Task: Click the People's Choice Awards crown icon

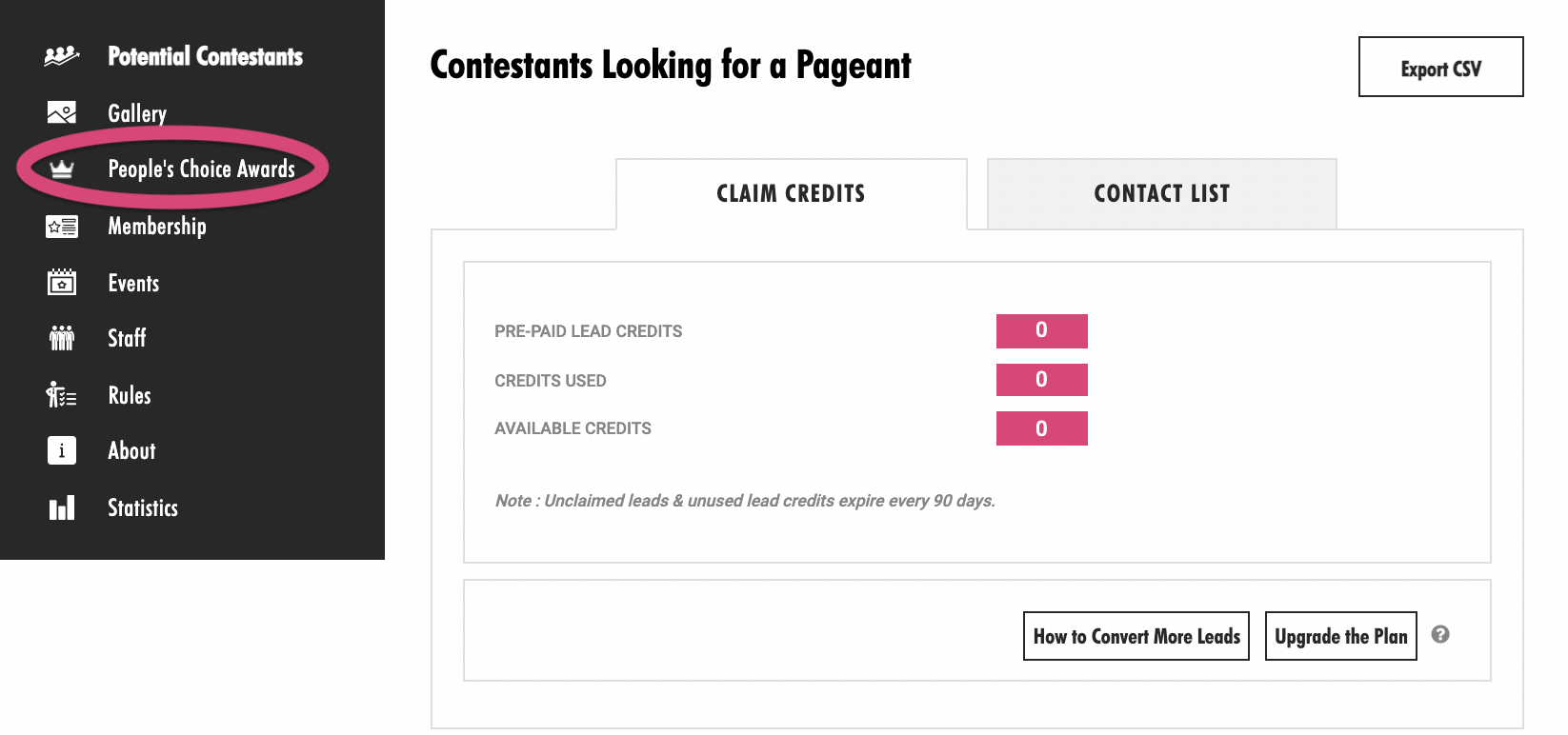Action: (x=62, y=169)
